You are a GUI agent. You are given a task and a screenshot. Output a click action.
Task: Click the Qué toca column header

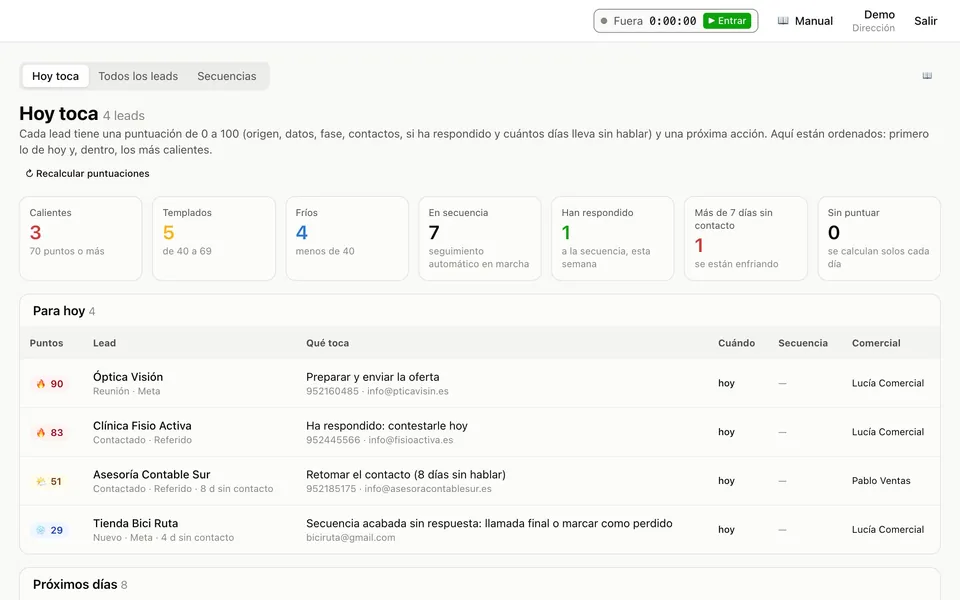pos(328,343)
